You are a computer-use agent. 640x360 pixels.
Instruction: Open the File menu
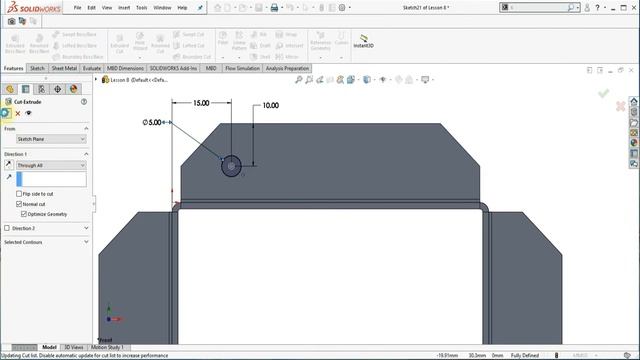click(78, 7)
